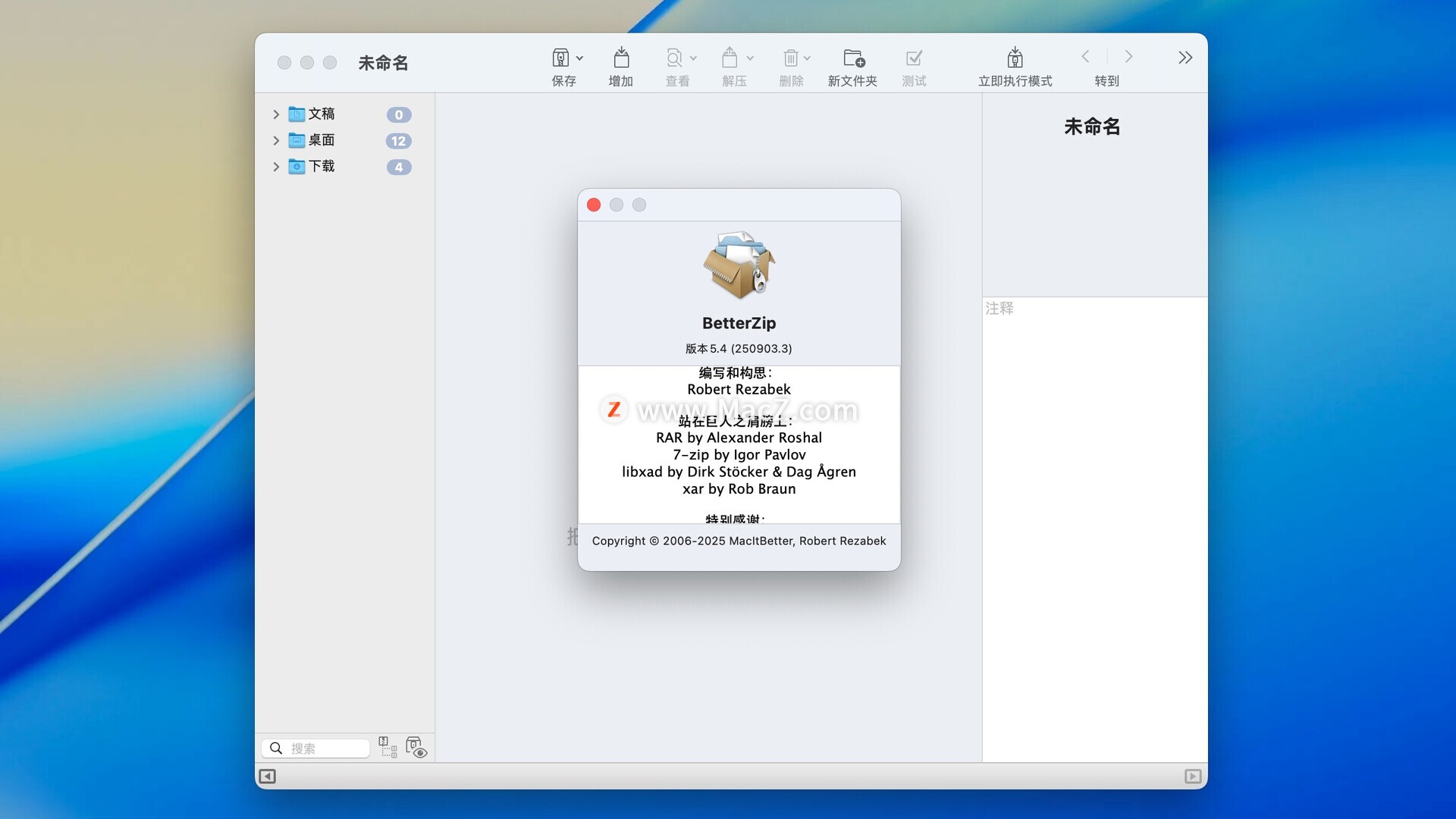Expand the 下载 folder

(276, 167)
